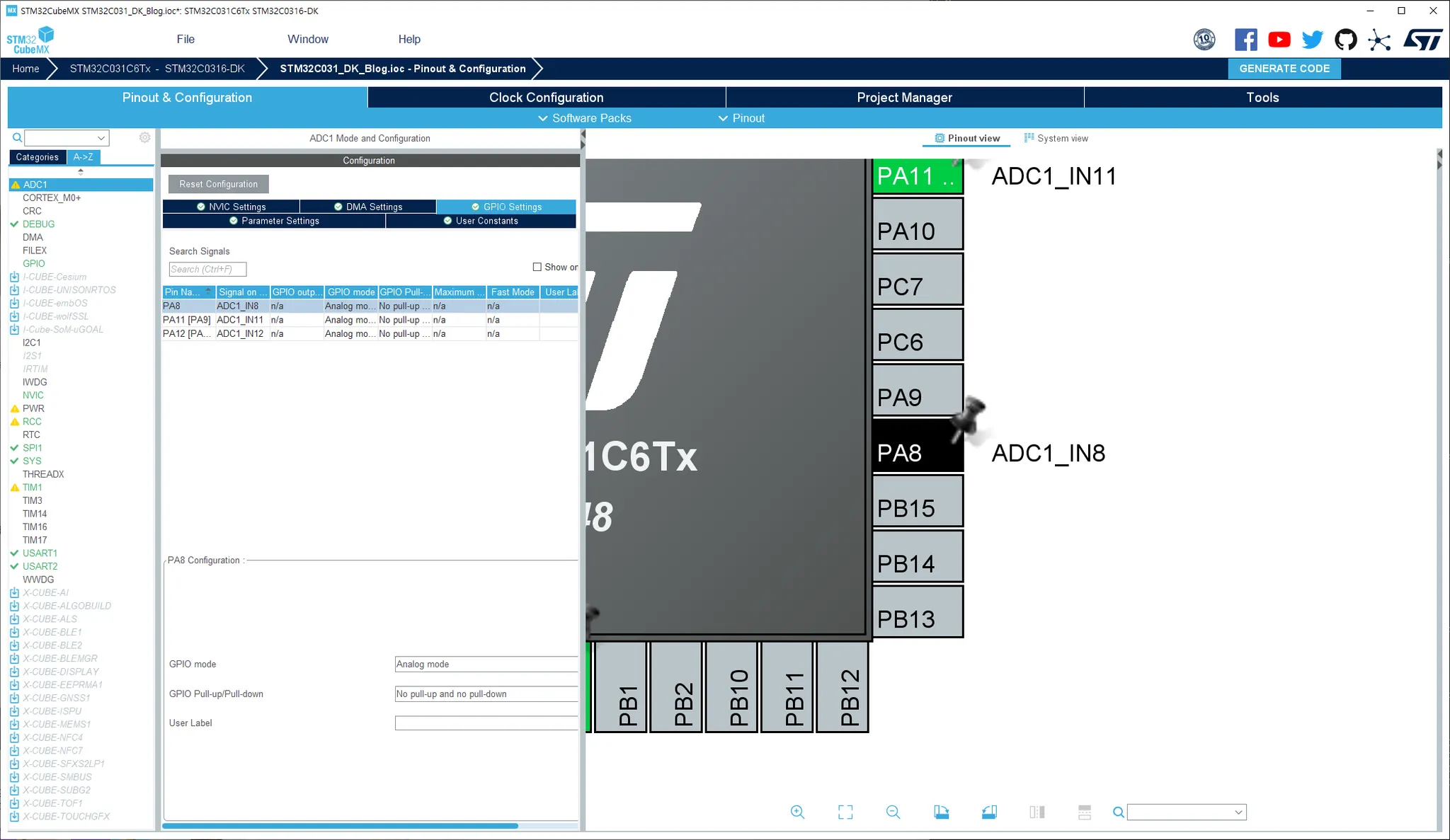Click the zoom in icon below pinout

click(797, 812)
